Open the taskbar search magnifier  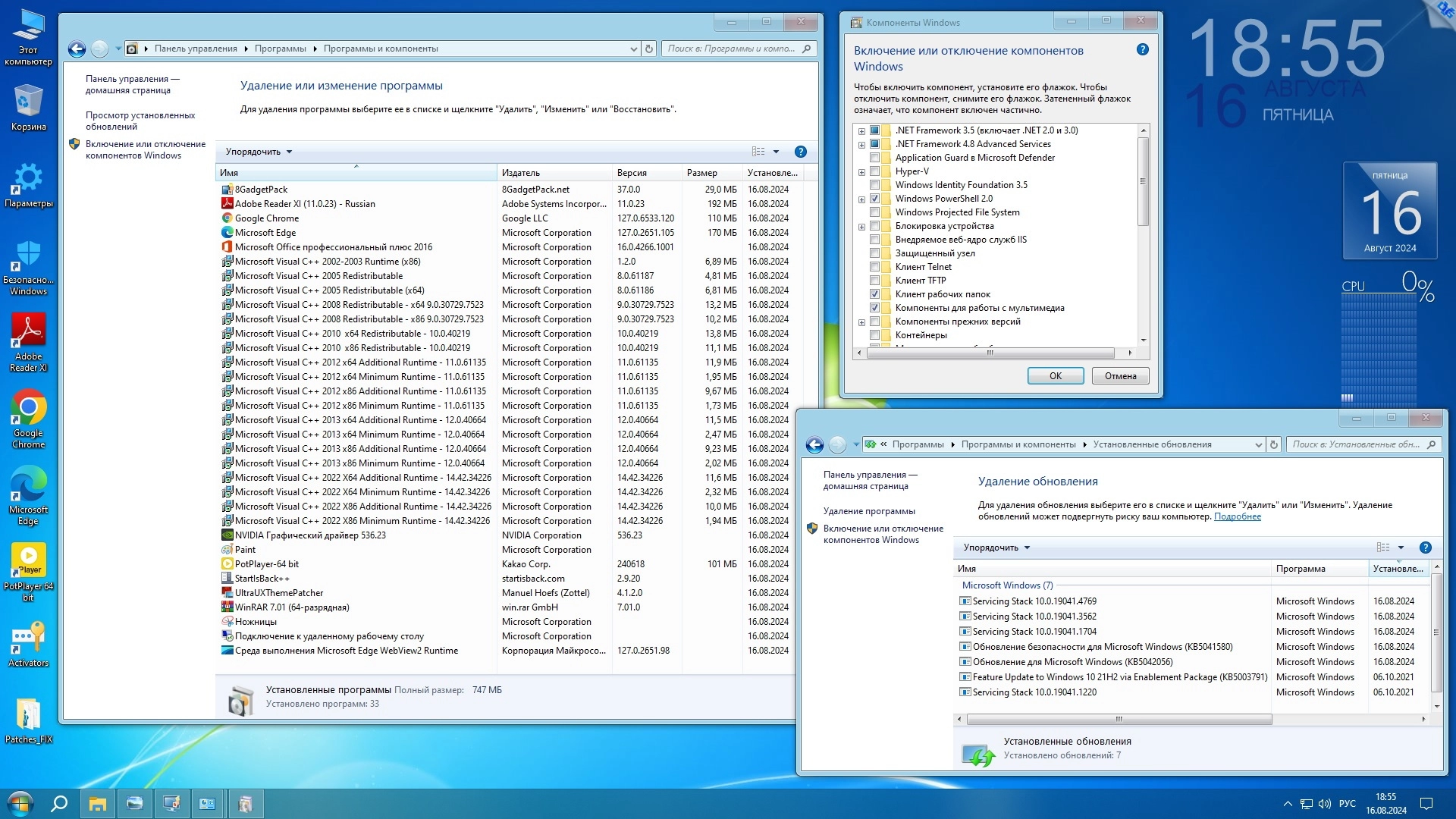point(59,803)
